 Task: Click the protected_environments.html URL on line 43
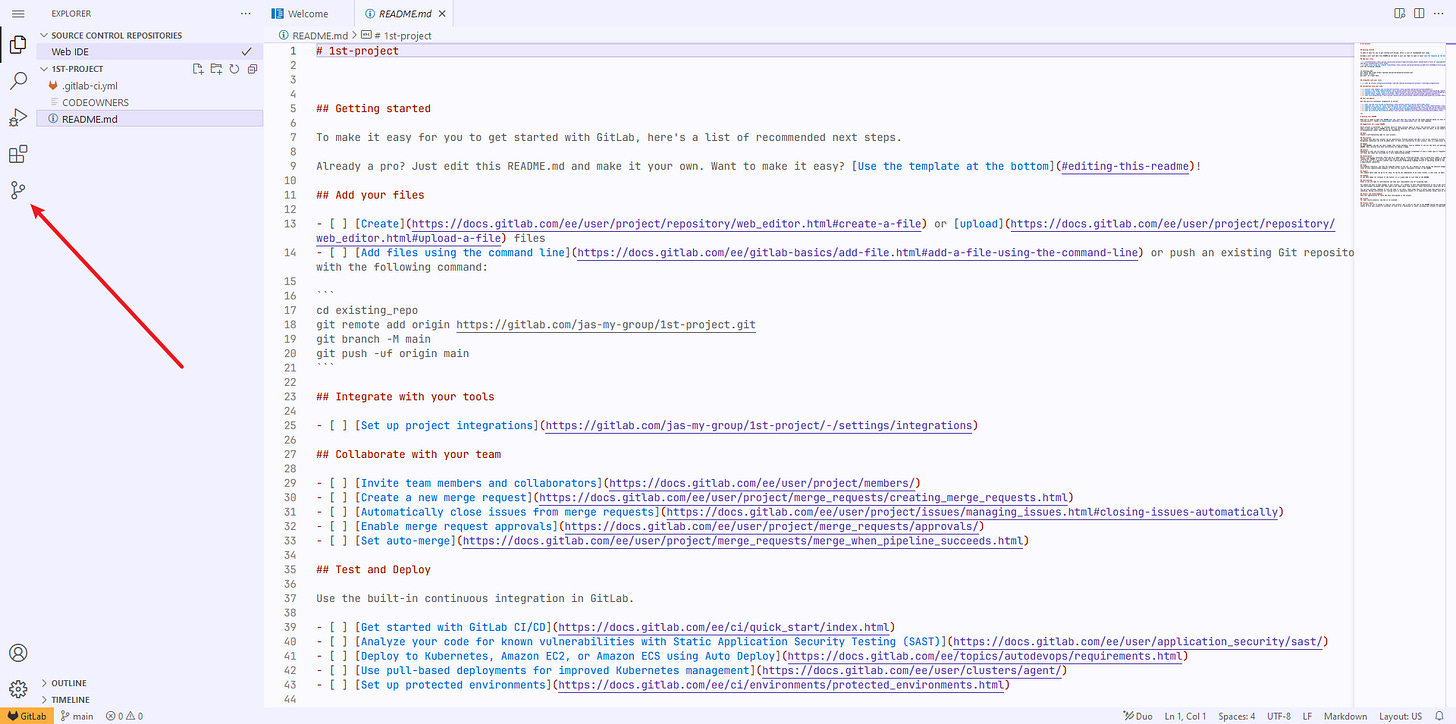point(783,686)
